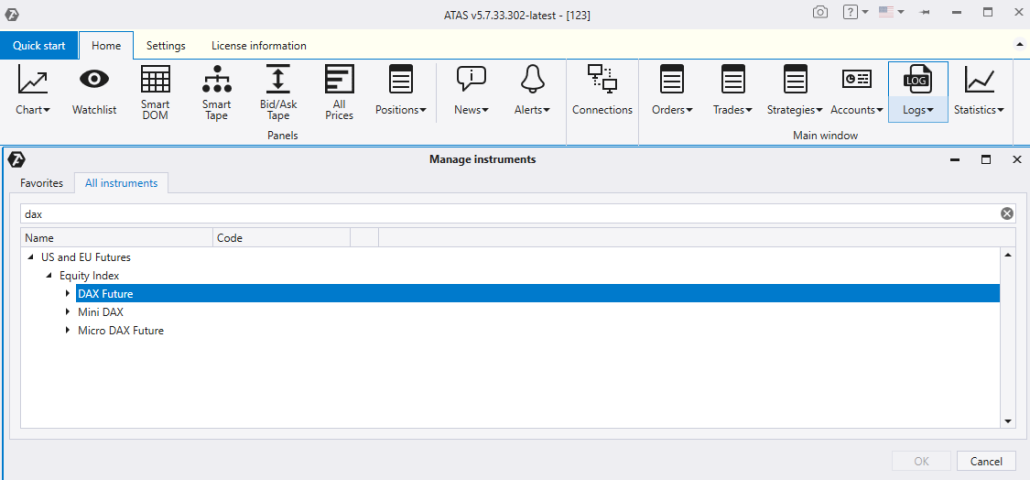Collapse the US and EU Futures group
The image size is (1030, 480).
tap(31, 257)
